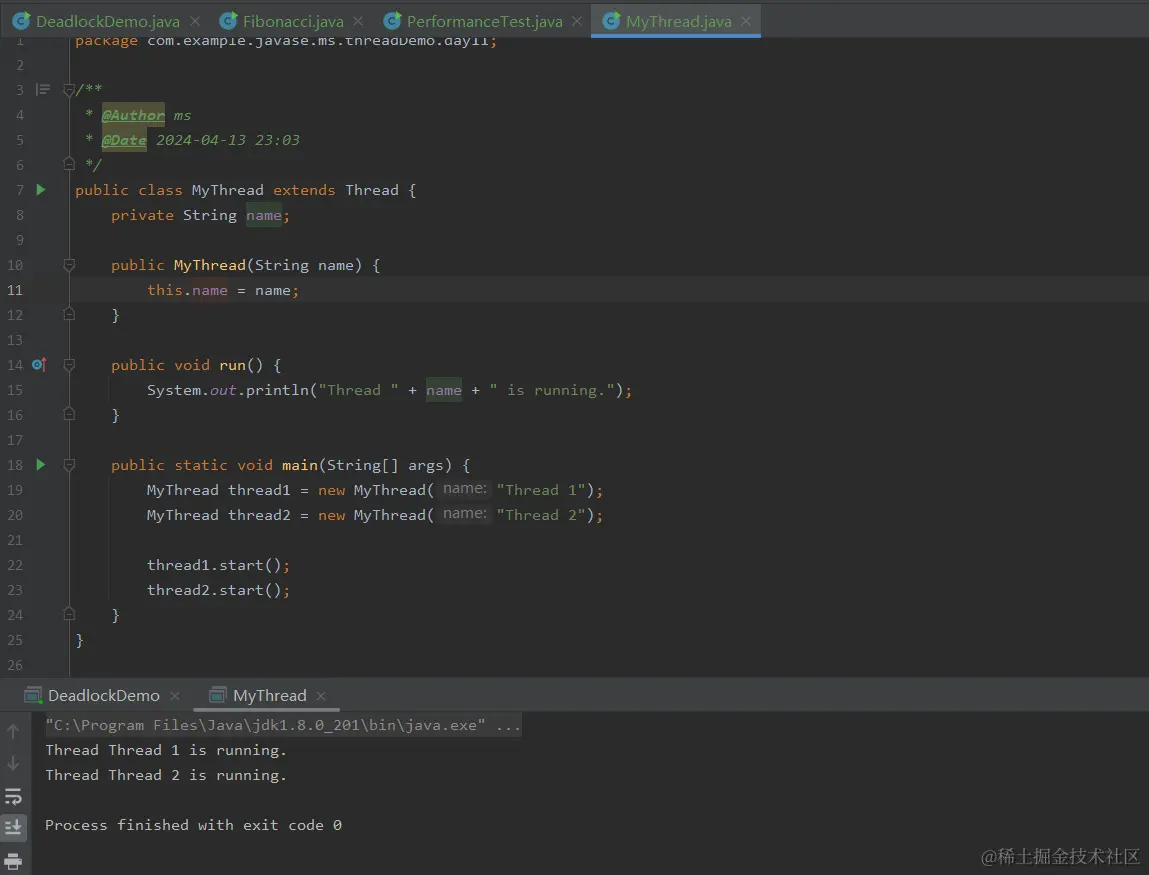The width and height of the screenshot is (1149, 875).
Task: Close the MyThread.java editor tab
Action: [x=746, y=21]
